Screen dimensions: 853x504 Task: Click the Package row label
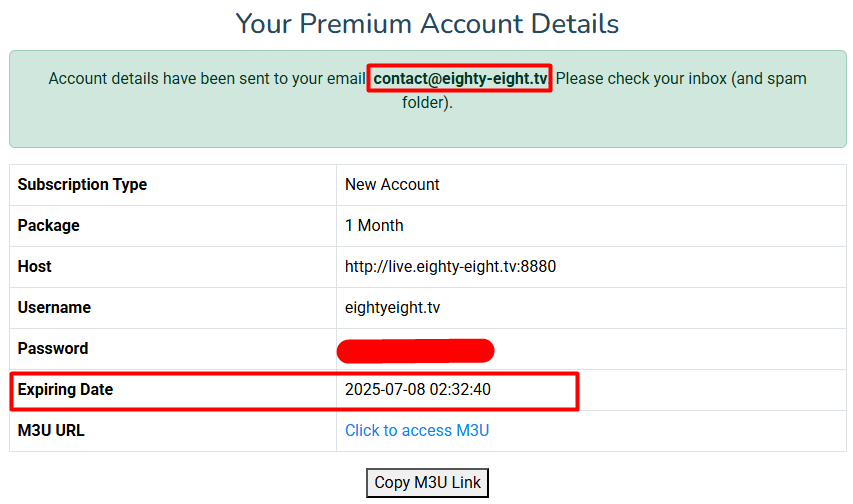48,225
